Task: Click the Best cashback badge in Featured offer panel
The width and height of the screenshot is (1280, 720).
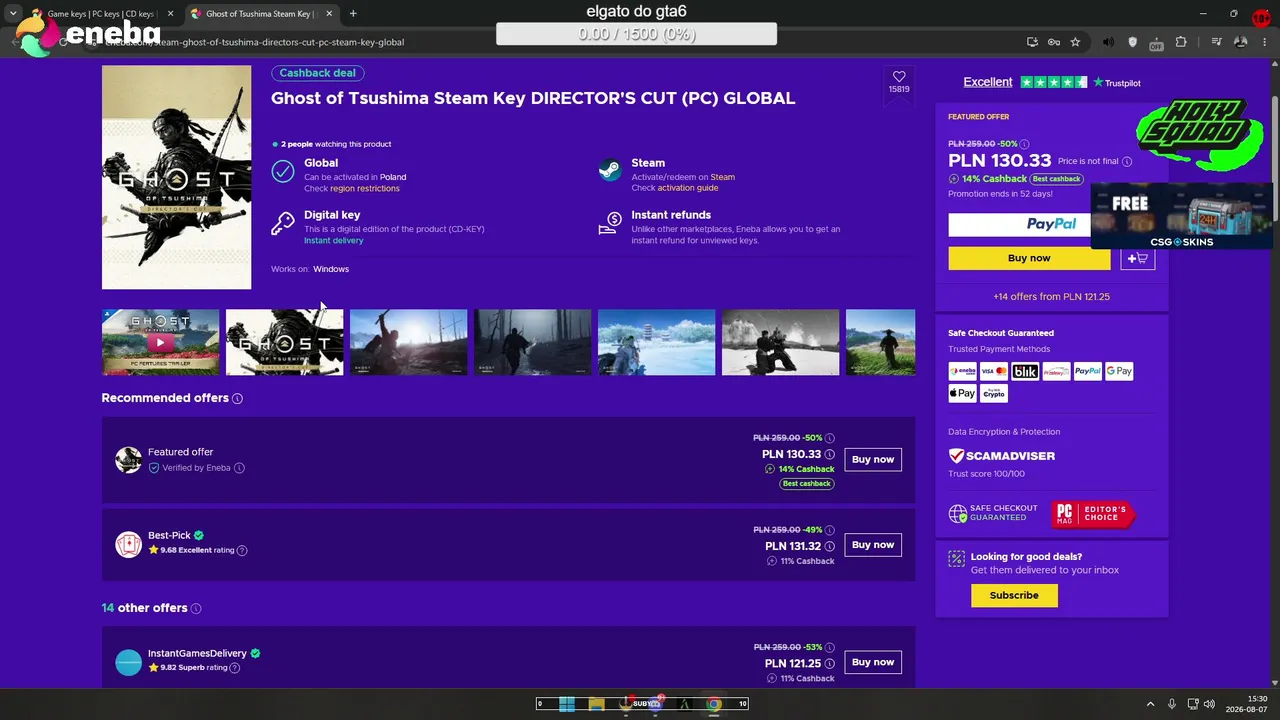Action: pos(1057,179)
